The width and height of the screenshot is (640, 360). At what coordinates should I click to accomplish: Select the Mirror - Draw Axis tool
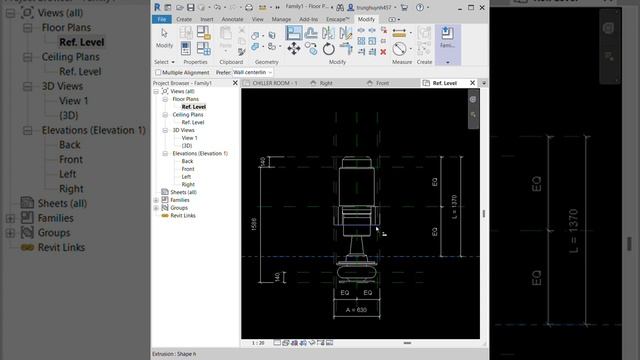(x=346, y=33)
